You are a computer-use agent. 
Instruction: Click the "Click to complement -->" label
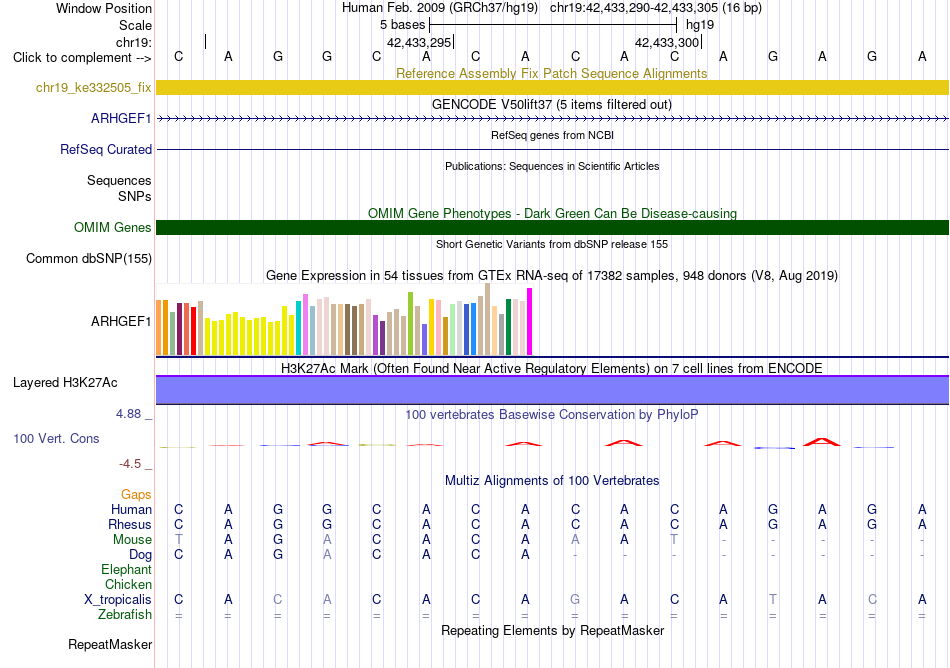click(x=82, y=58)
